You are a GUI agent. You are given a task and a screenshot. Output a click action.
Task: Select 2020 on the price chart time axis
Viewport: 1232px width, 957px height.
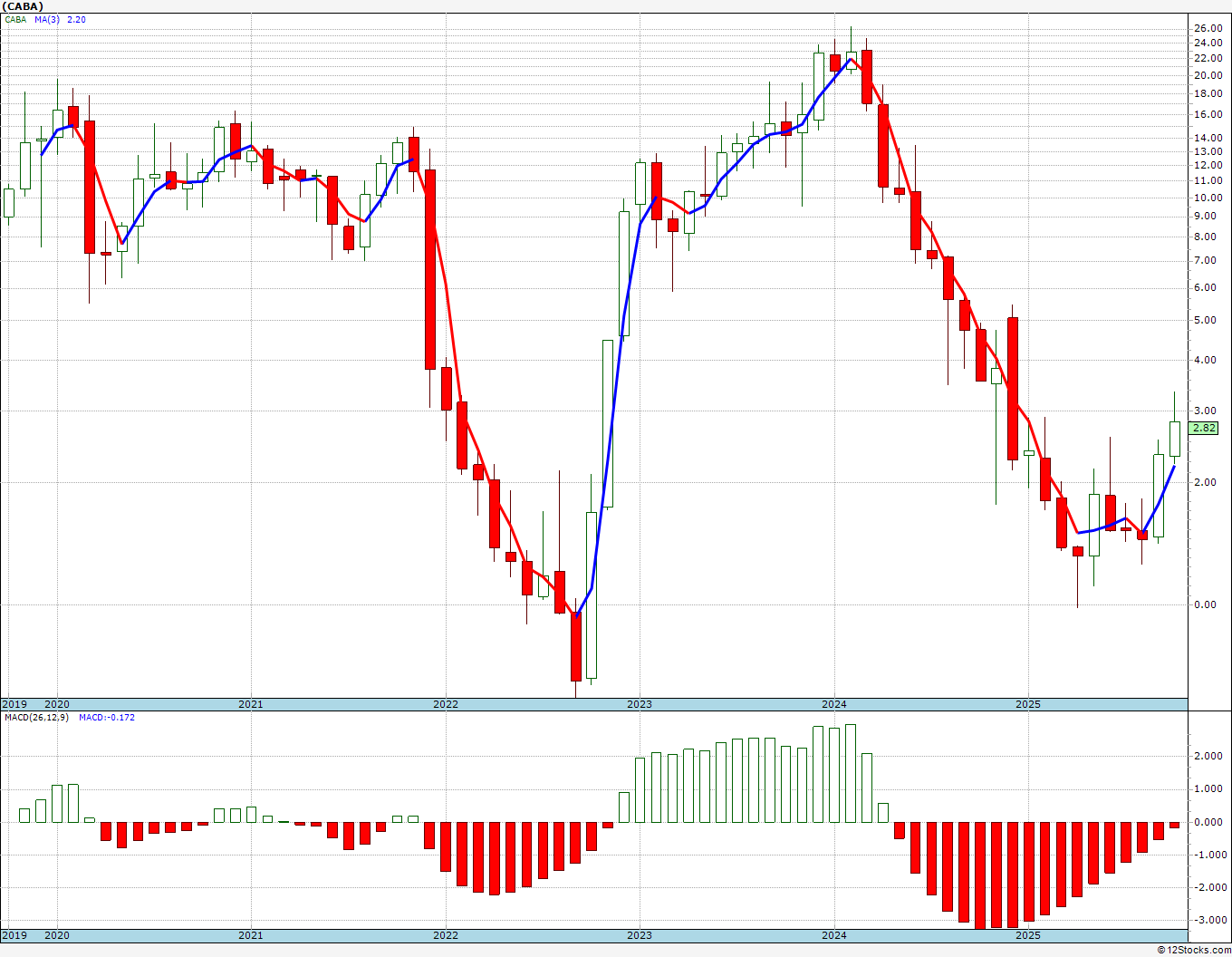[57, 704]
